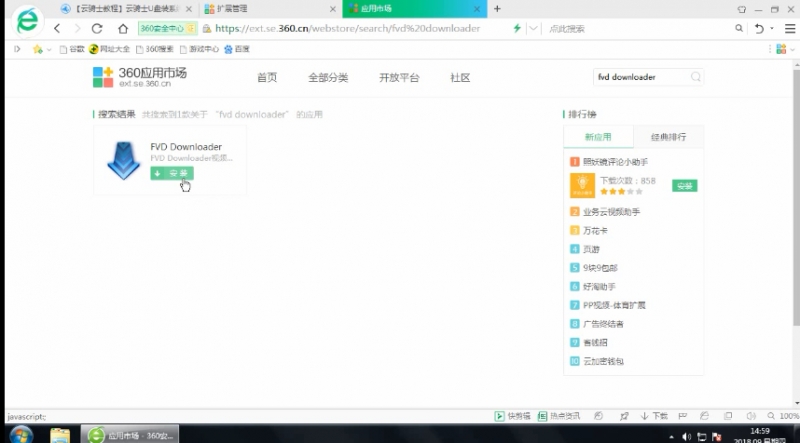The height and width of the screenshot is (443, 800).
Task: Click the 100% zoom control
Action: (783, 416)
